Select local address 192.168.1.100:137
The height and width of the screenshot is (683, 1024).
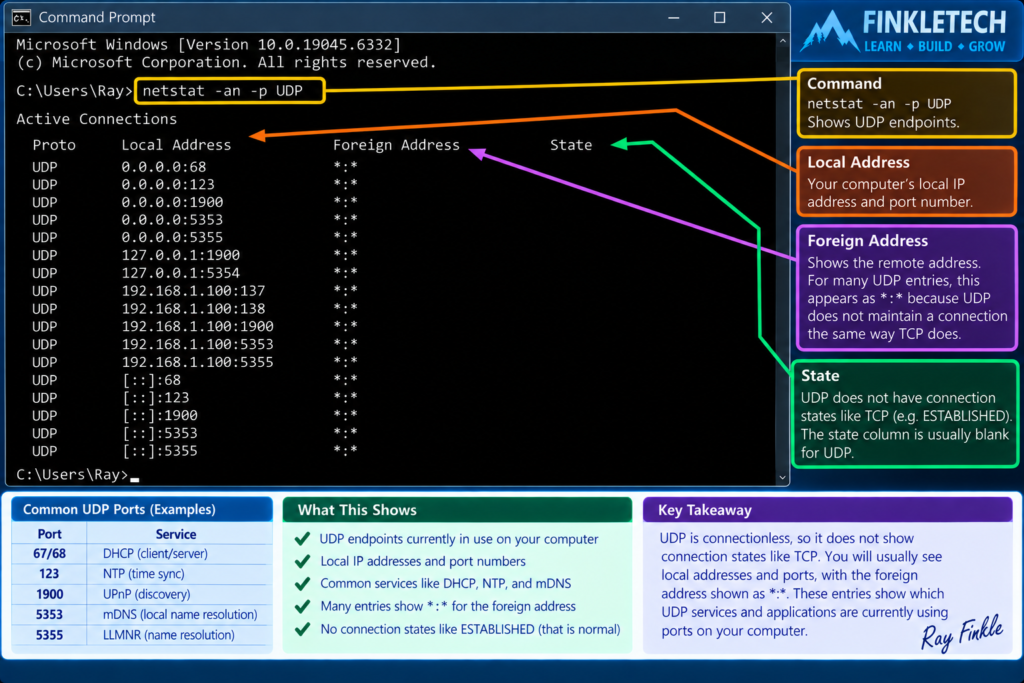point(193,291)
